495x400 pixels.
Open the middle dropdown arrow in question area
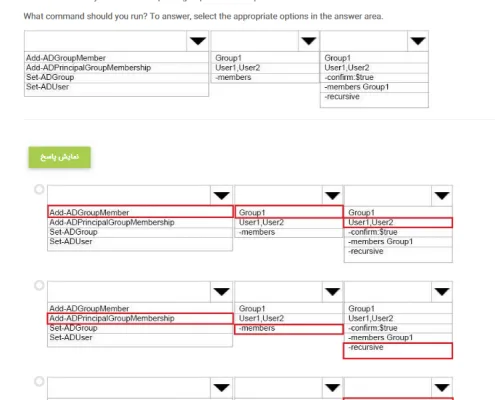(309, 41)
